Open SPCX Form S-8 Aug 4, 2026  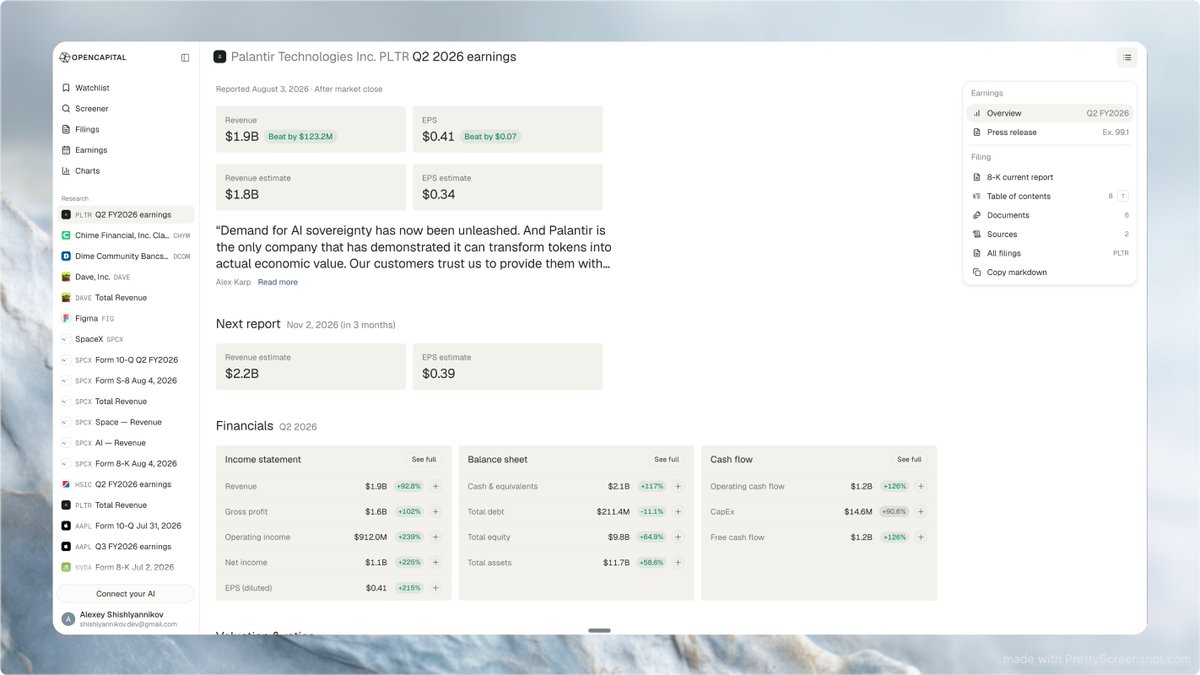[125, 381]
